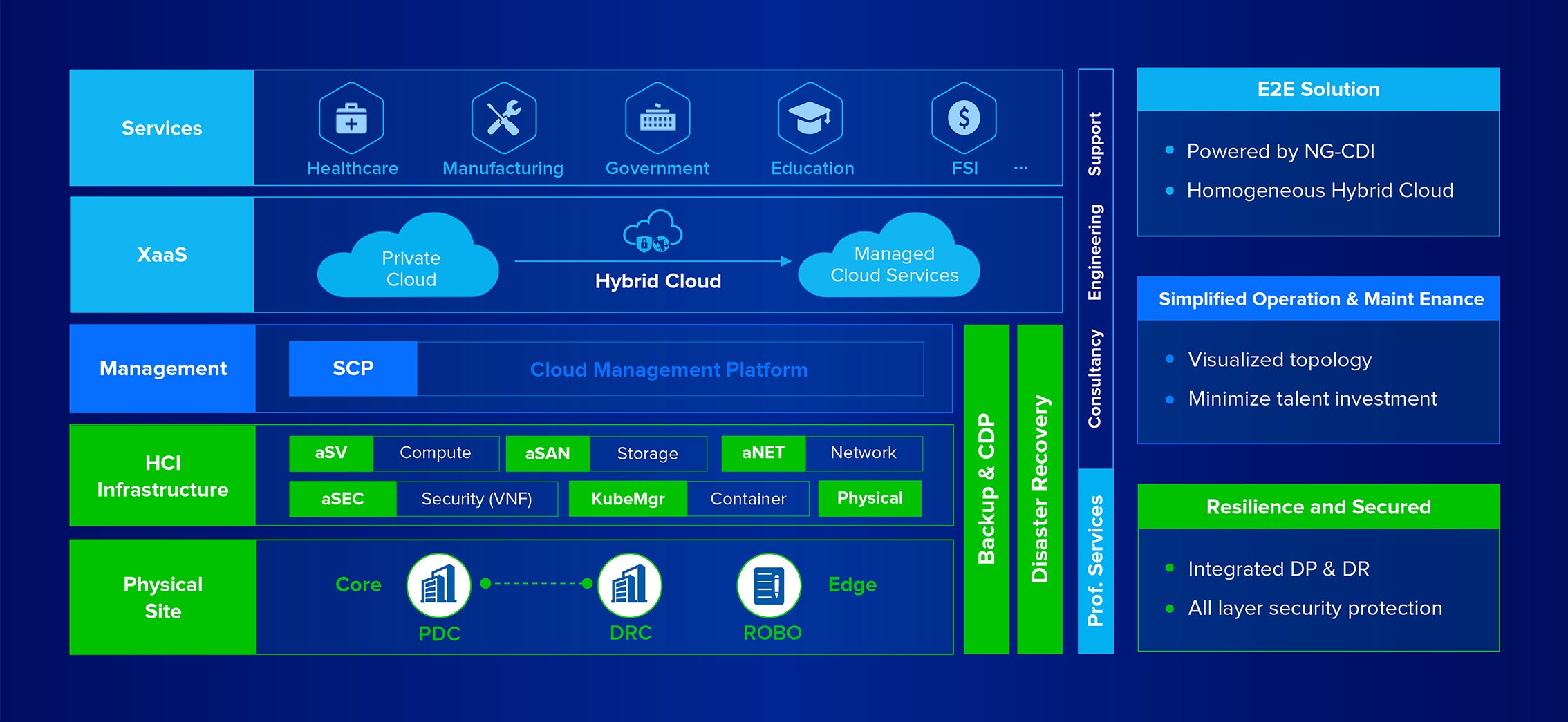Select the aSV Compute block

tap(394, 453)
